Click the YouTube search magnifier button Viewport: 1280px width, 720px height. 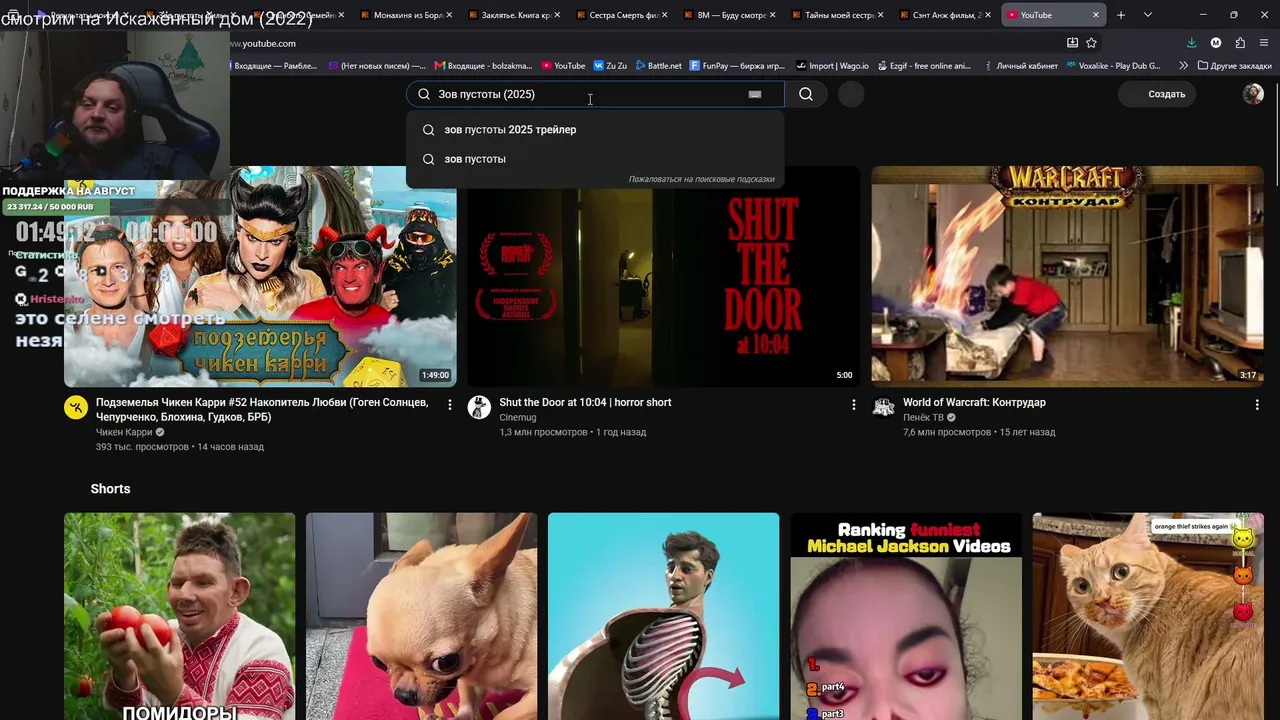tap(806, 94)
